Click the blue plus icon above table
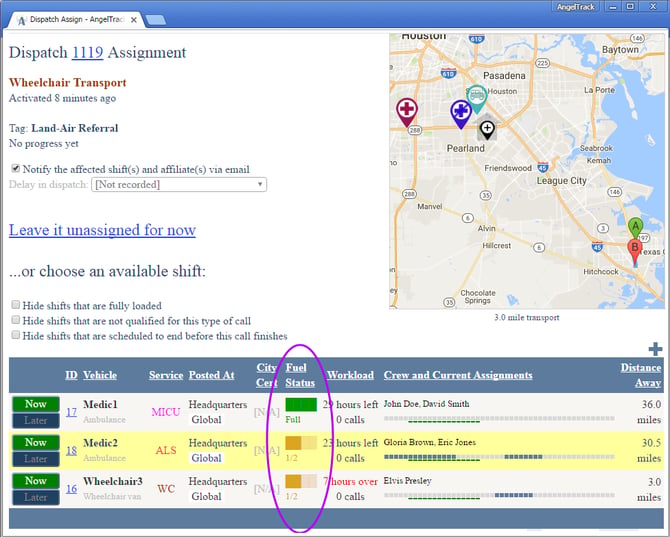The width and height of the screenshot is (670, 537). [x=655, y=349]
